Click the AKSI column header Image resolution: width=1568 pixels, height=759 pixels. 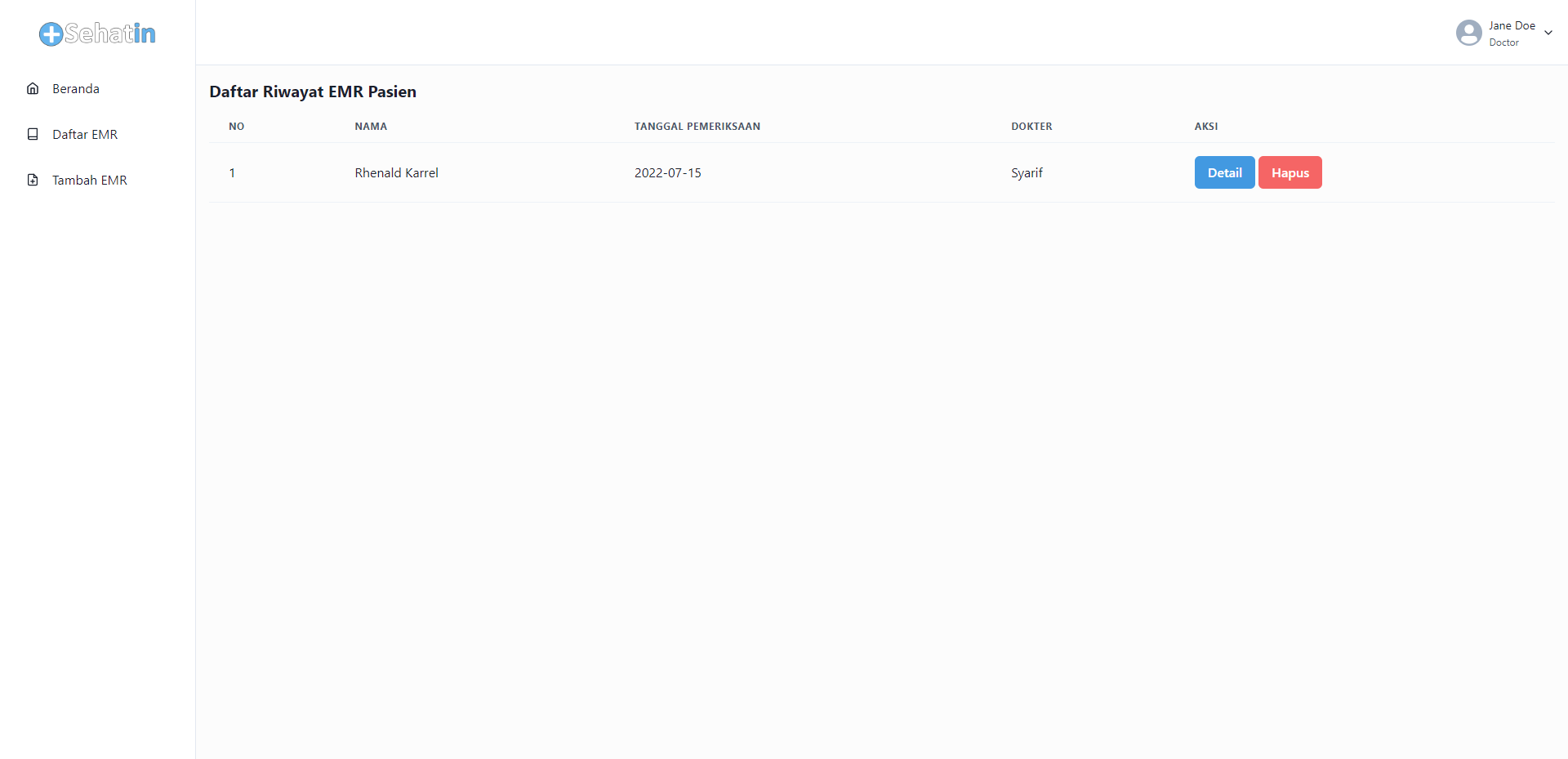(1206, 126)
